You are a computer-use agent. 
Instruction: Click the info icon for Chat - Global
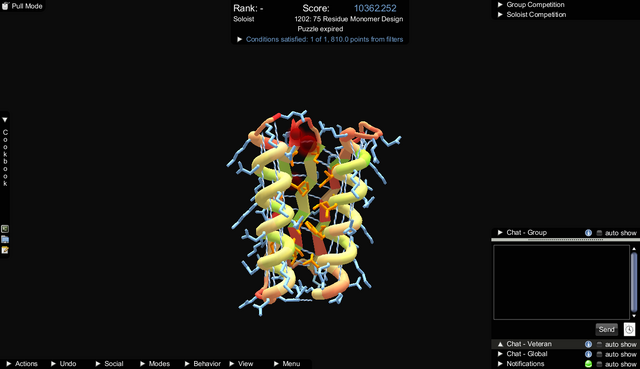588,354
